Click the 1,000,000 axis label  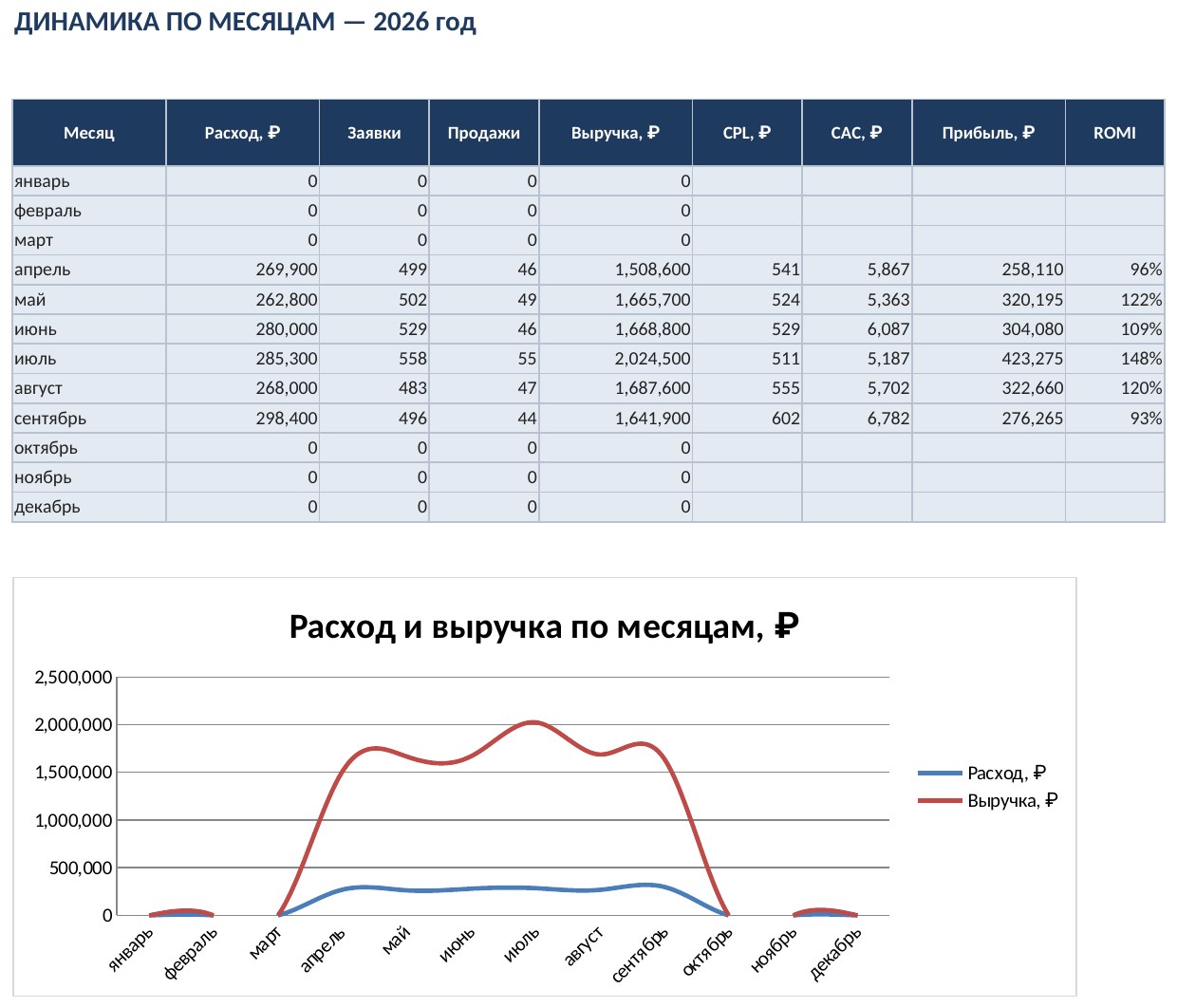tap(73, 820)
